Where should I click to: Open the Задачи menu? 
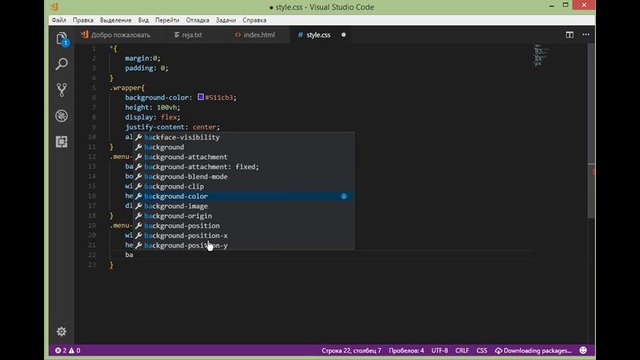click(x=226, y=20)
